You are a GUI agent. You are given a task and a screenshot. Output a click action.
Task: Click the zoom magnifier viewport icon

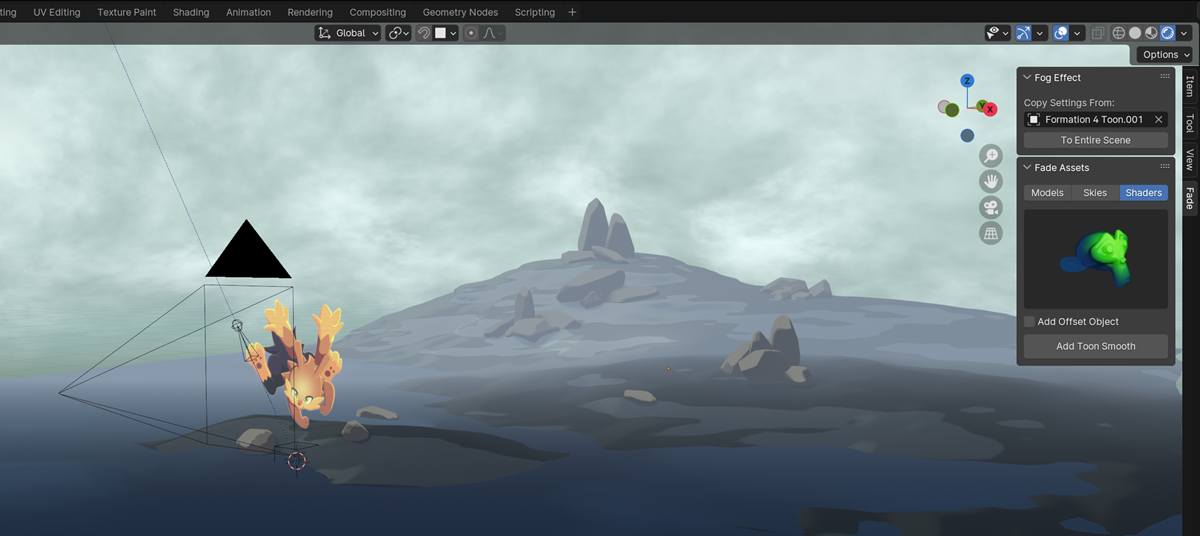point(990,156)
